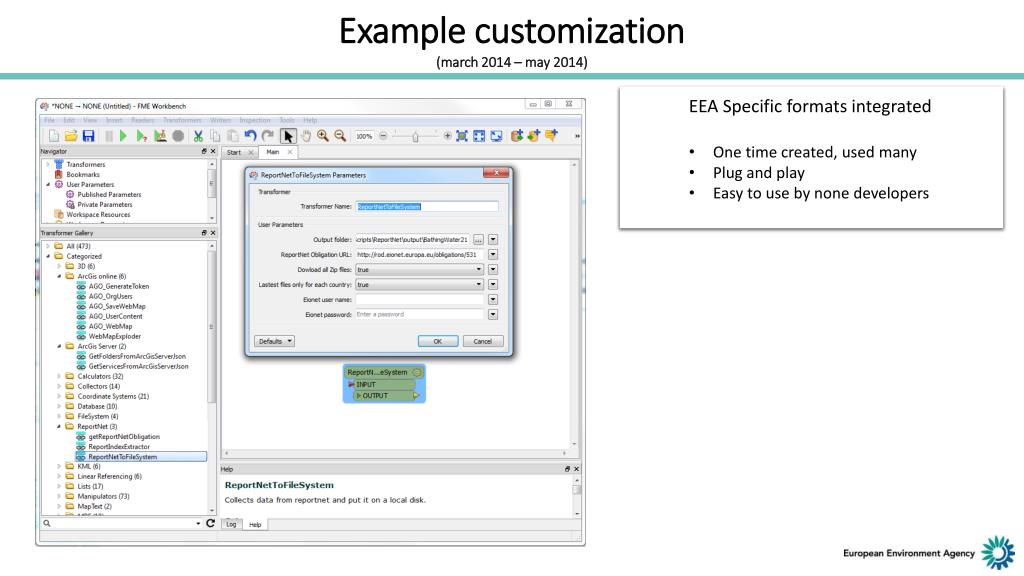Click the Run with prompt icon

click(x=141, y=136)
